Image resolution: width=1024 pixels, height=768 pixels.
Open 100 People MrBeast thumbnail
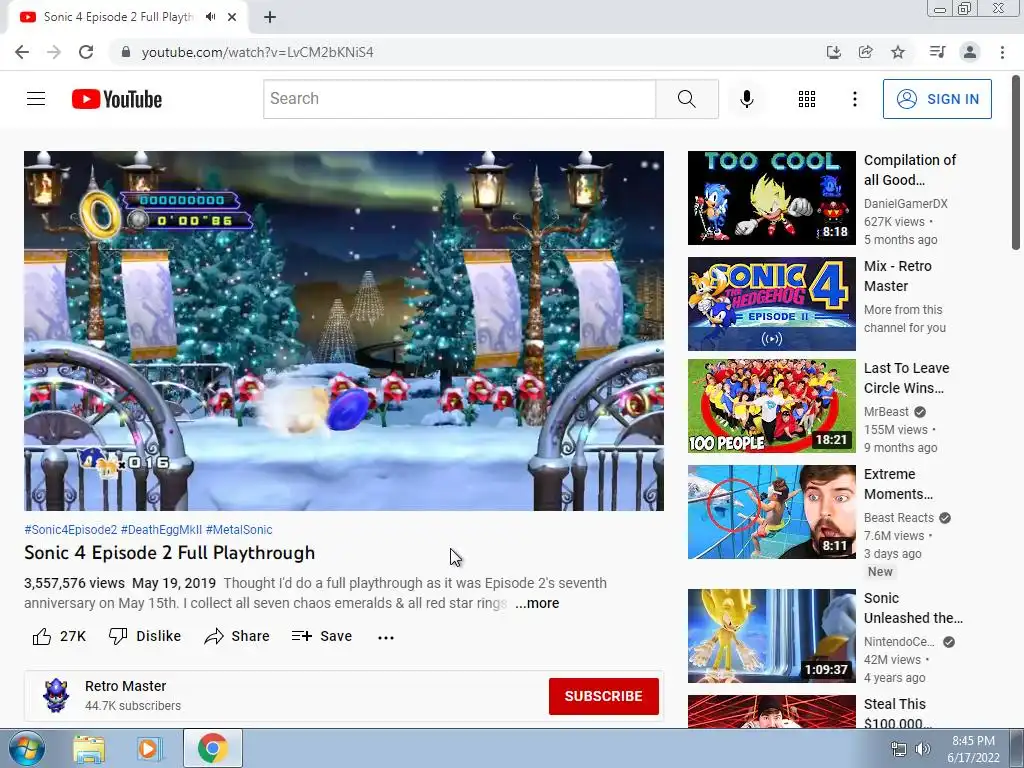pos(771,406)
